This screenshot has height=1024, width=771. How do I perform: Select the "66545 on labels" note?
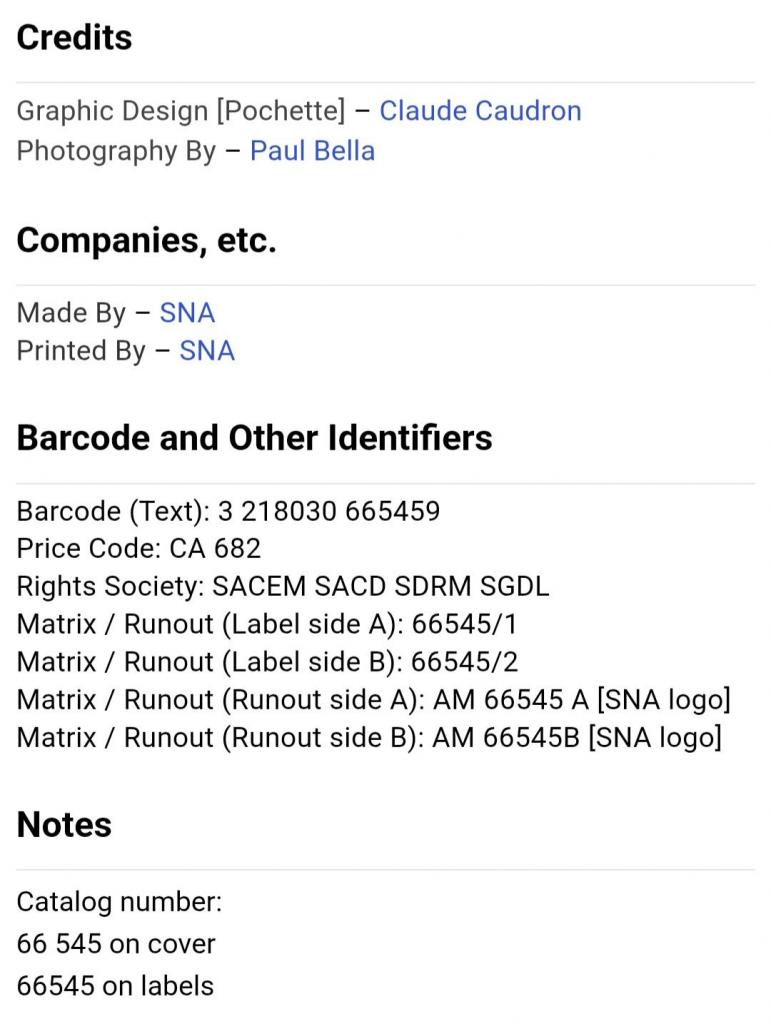[115, 986]
